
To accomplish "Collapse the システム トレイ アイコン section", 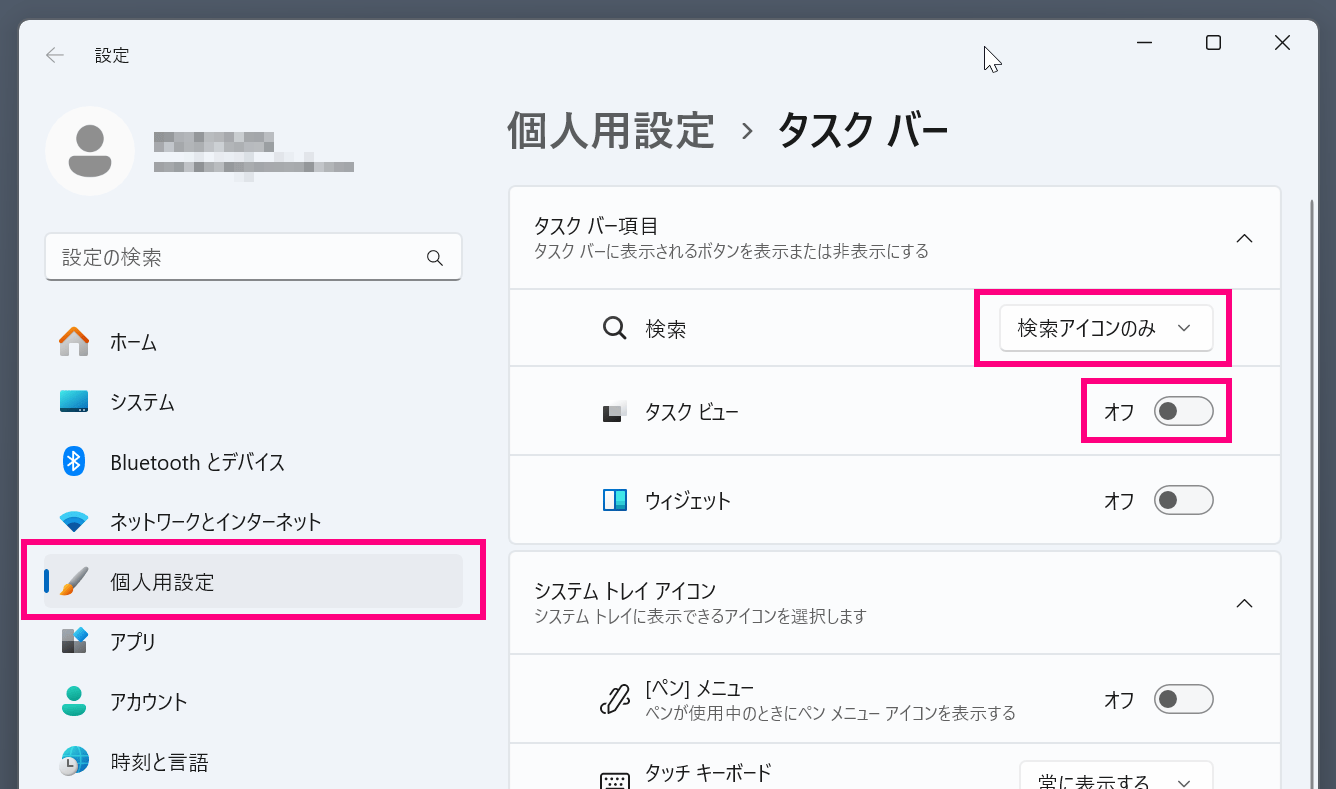I will (x=1244, y=603).
